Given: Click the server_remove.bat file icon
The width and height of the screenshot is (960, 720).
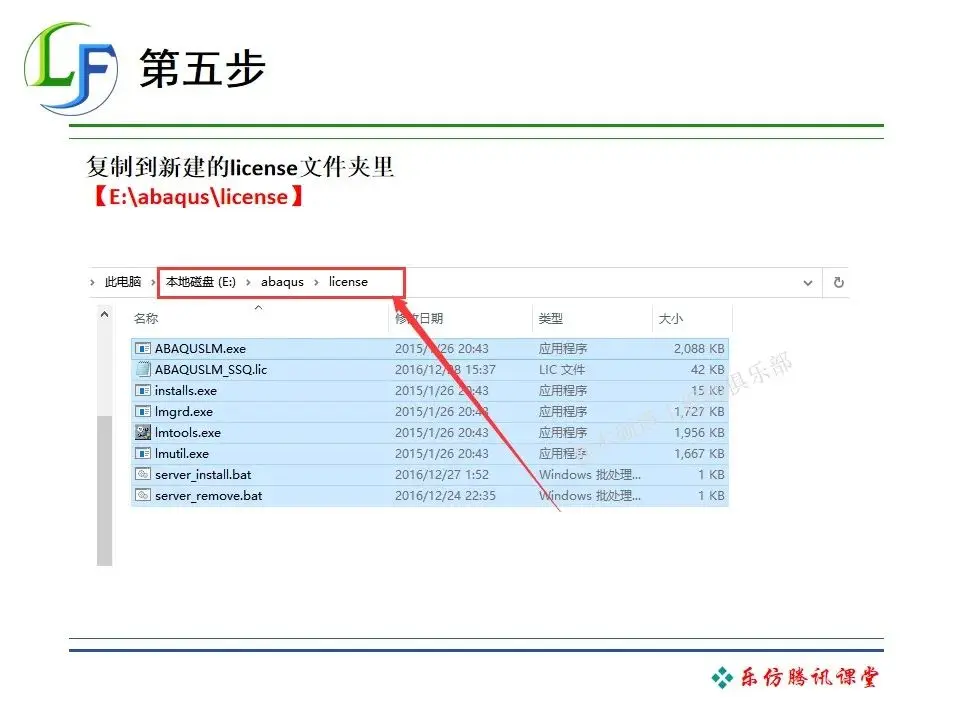Looking at the screenshot, I should pos(143,495).
